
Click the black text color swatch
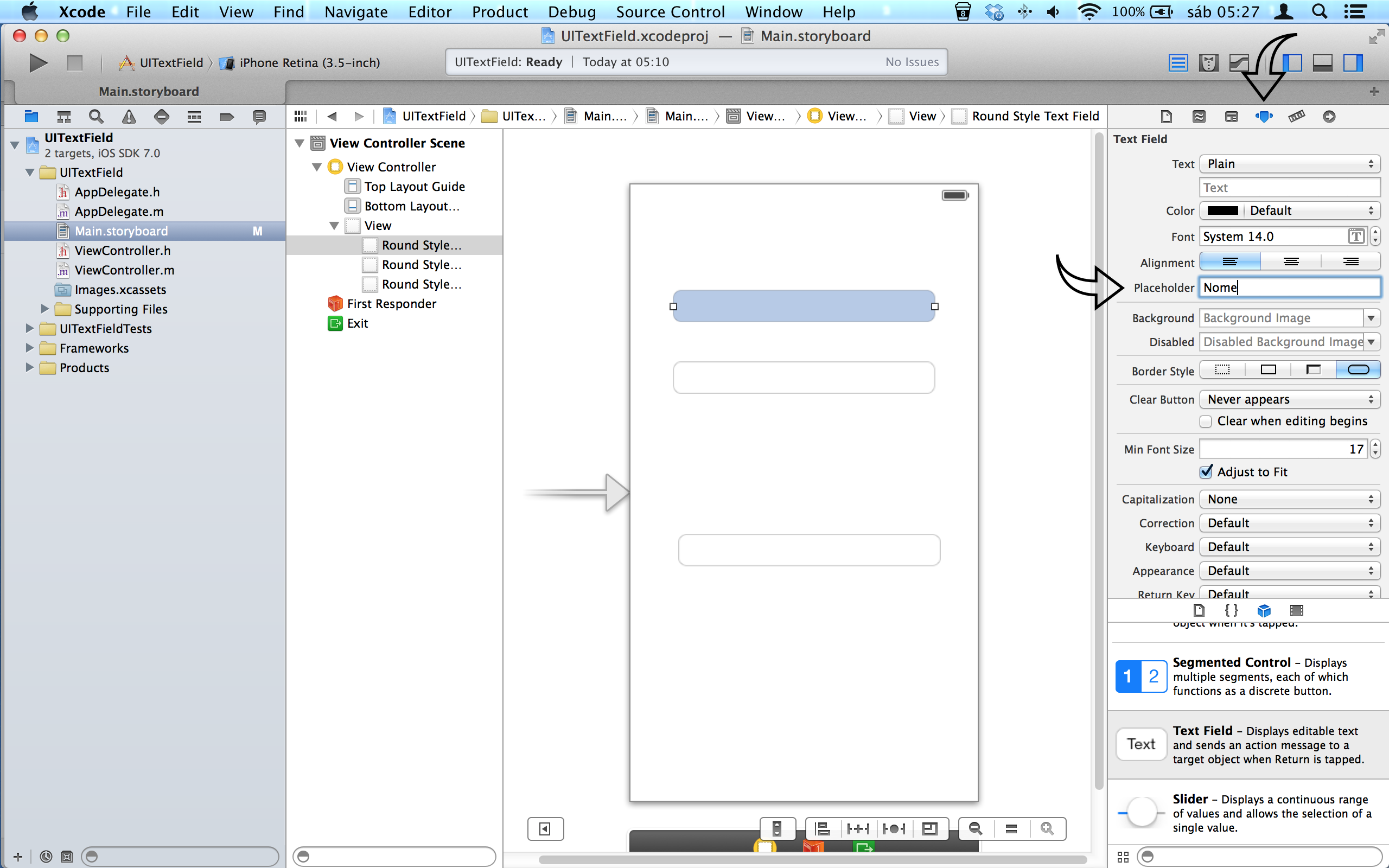(1222, 210)
